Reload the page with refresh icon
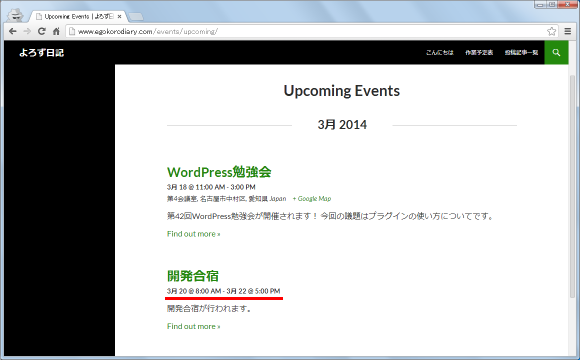 point(42,31)
